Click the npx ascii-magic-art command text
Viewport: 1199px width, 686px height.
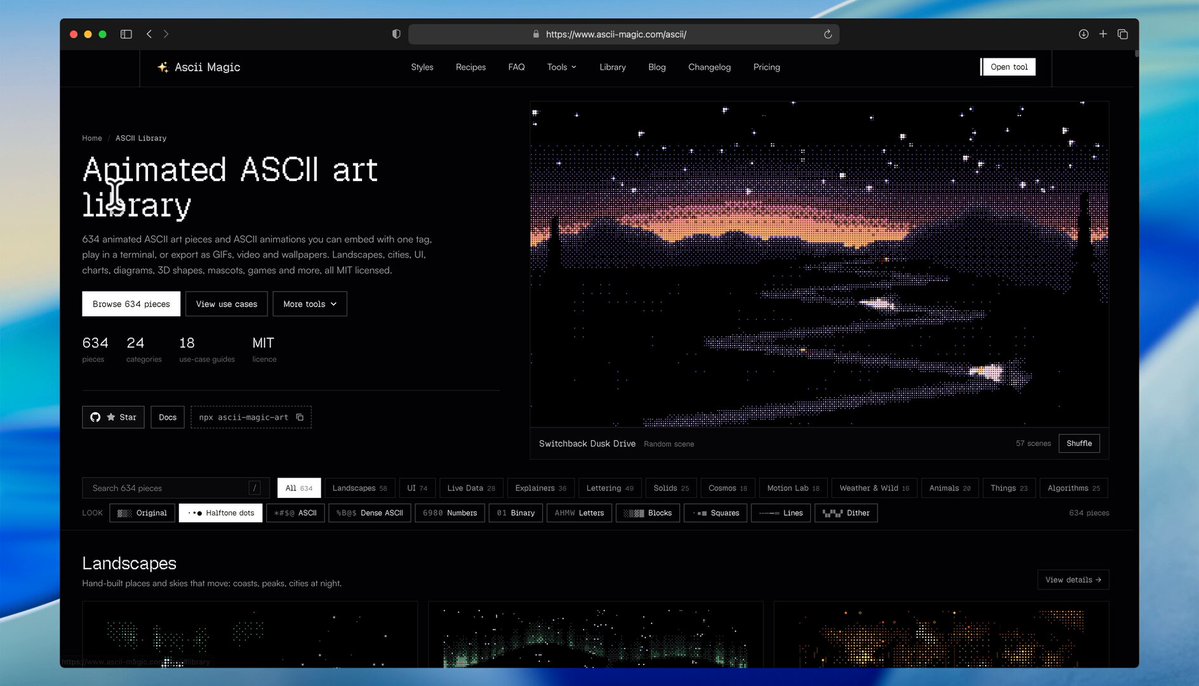[243, 418]
